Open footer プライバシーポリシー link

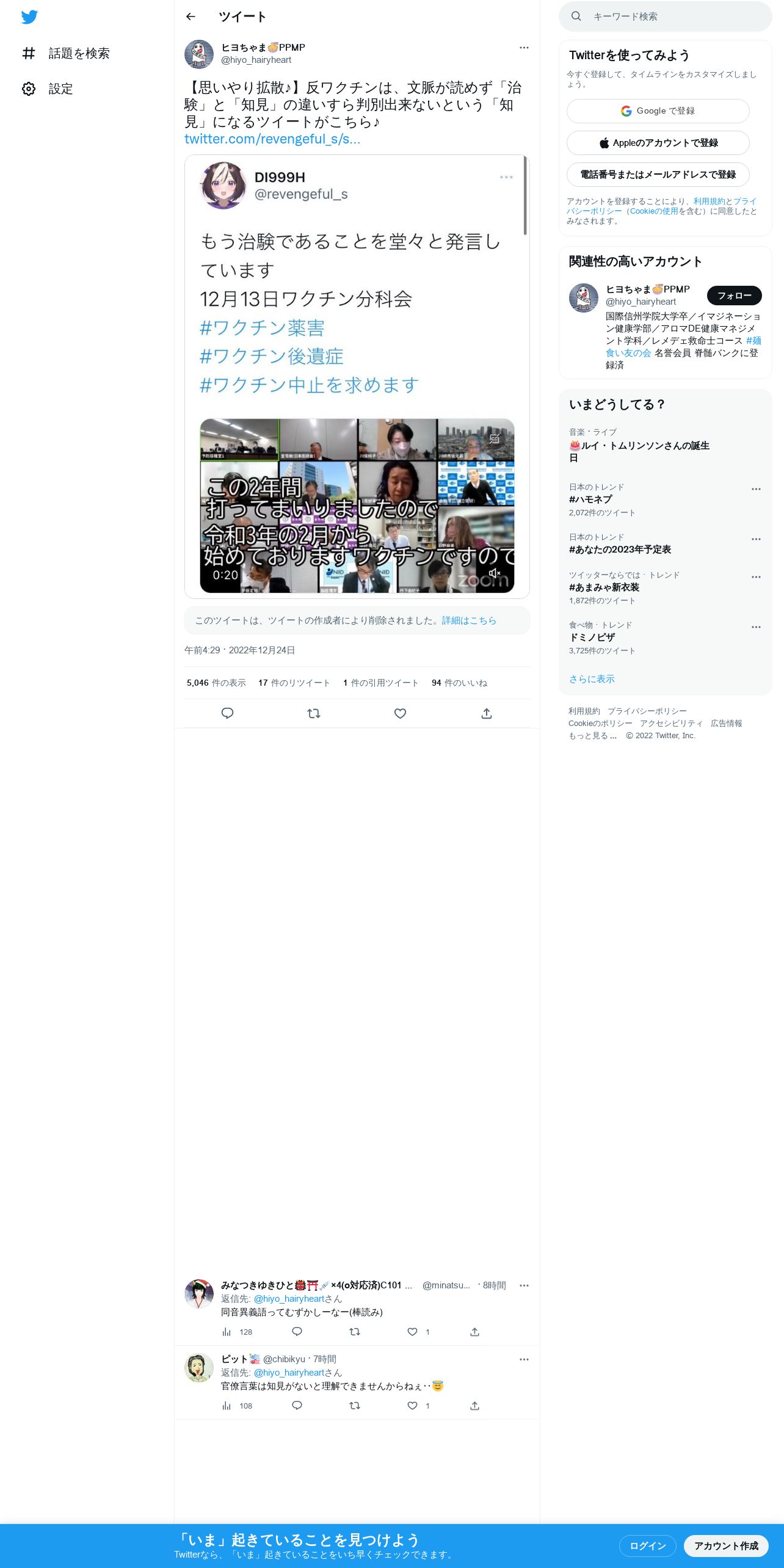coord(647,711)
